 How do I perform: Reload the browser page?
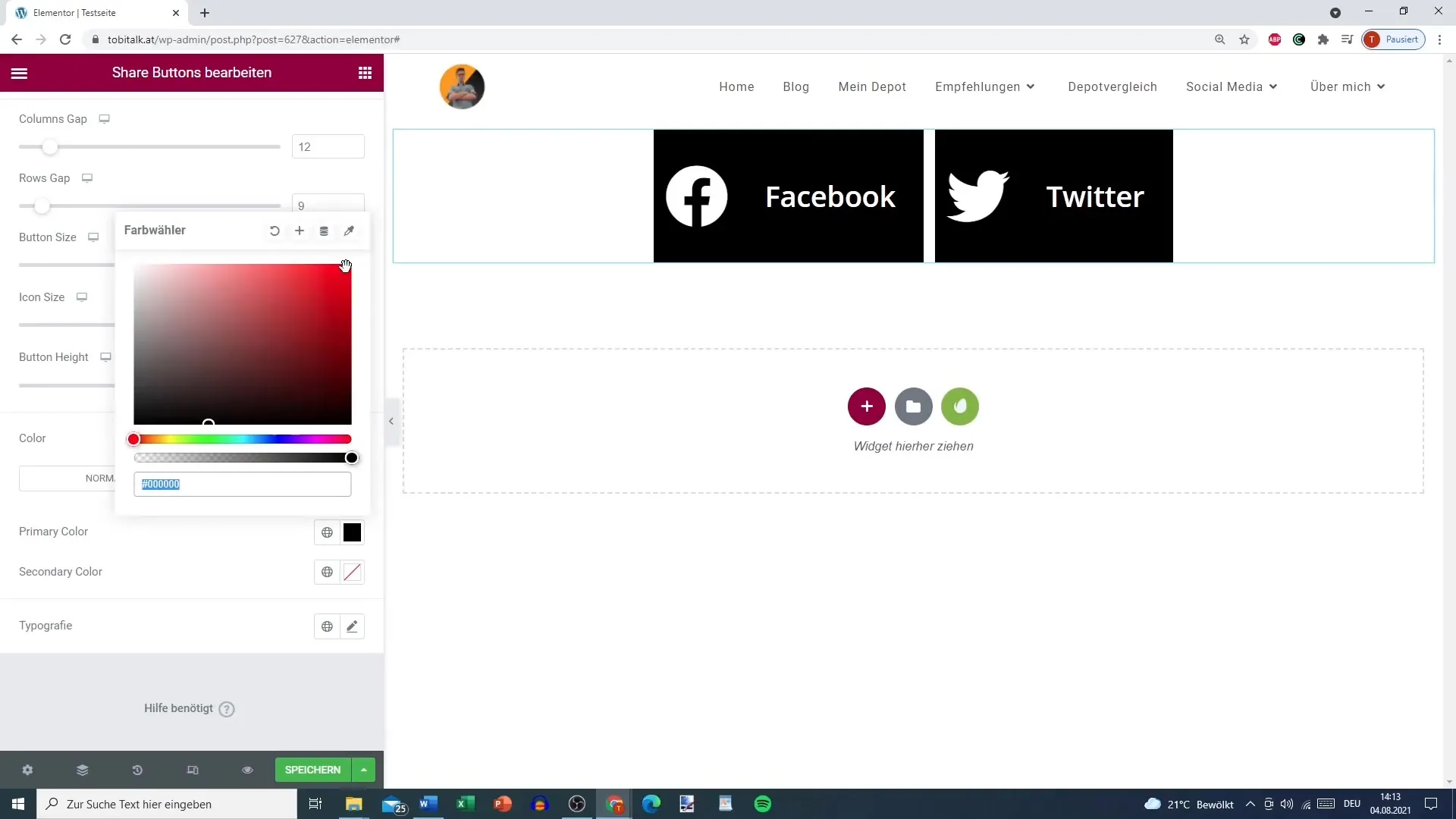point(65,39)
